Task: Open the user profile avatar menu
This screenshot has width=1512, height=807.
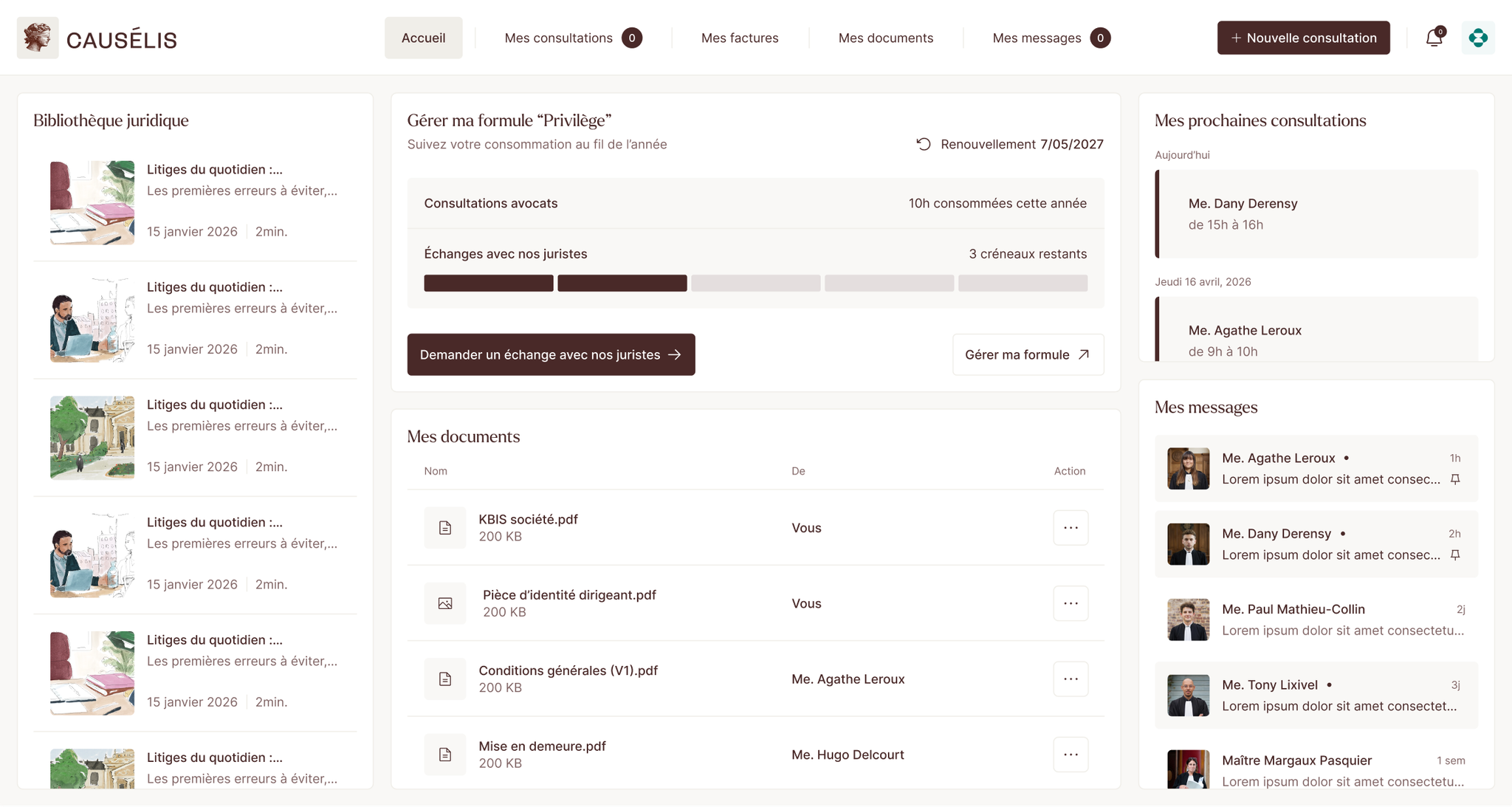Action: tap(1478, 38)
